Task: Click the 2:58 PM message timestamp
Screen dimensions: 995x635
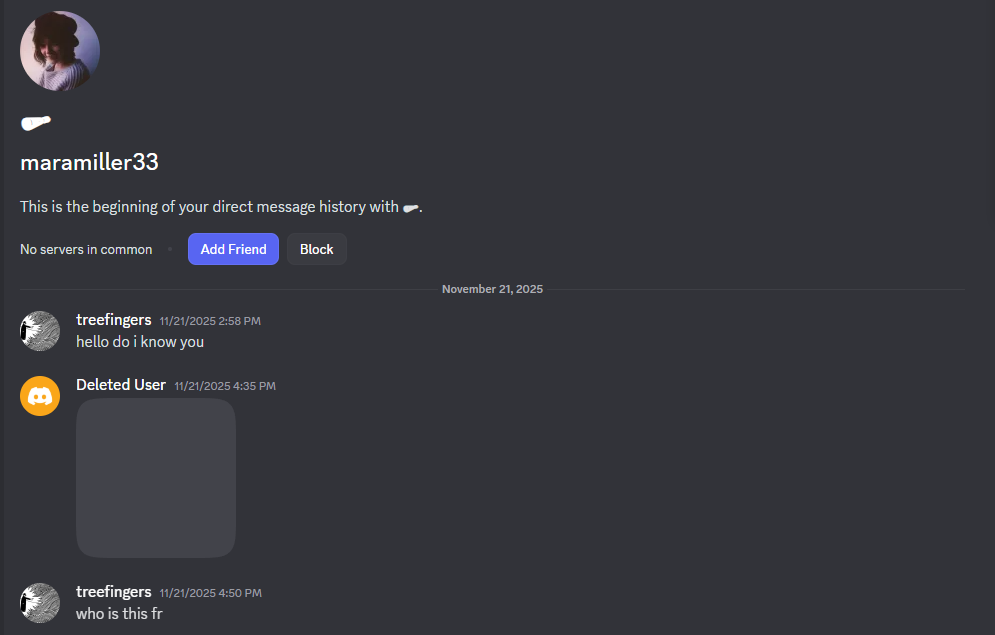Action: click(210, 321)
